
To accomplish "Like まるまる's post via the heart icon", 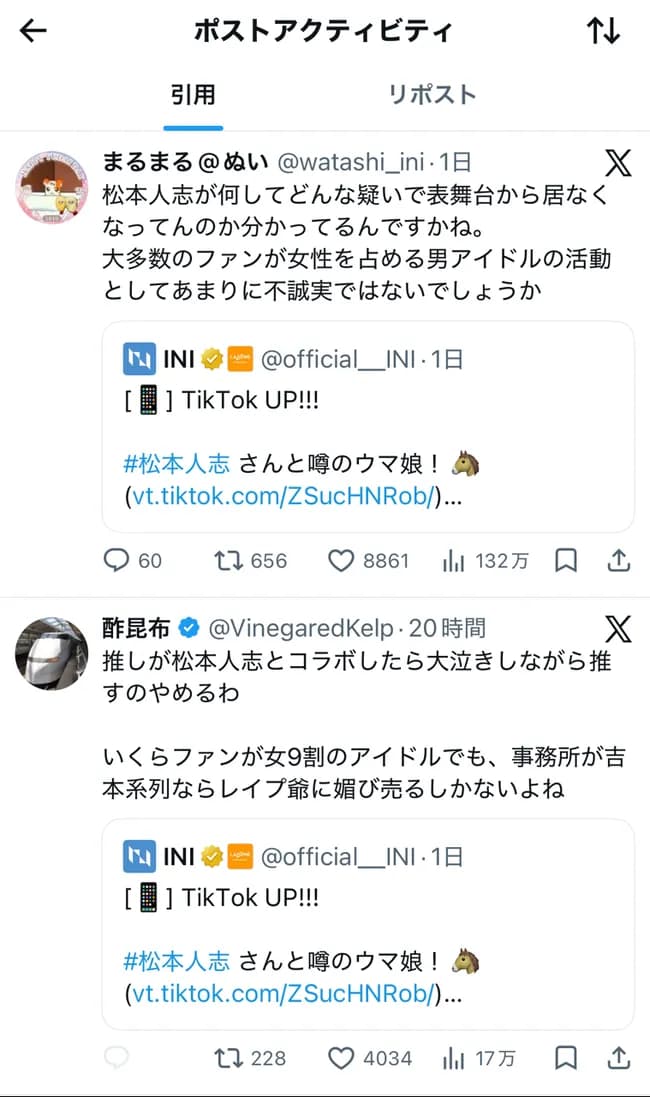I will tap(339, 561).
